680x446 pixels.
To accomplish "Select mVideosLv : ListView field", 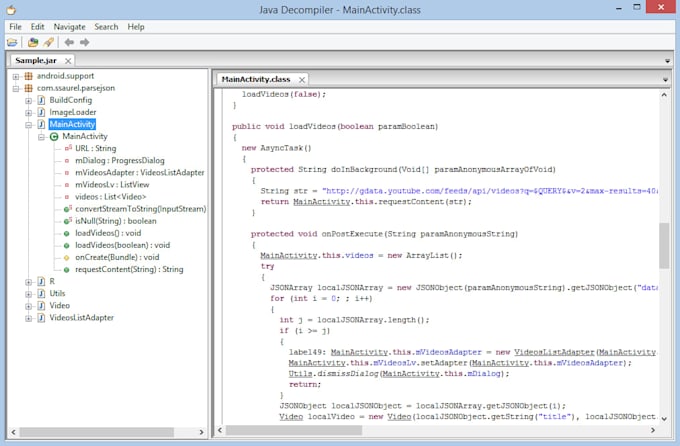I will (112, 185).
